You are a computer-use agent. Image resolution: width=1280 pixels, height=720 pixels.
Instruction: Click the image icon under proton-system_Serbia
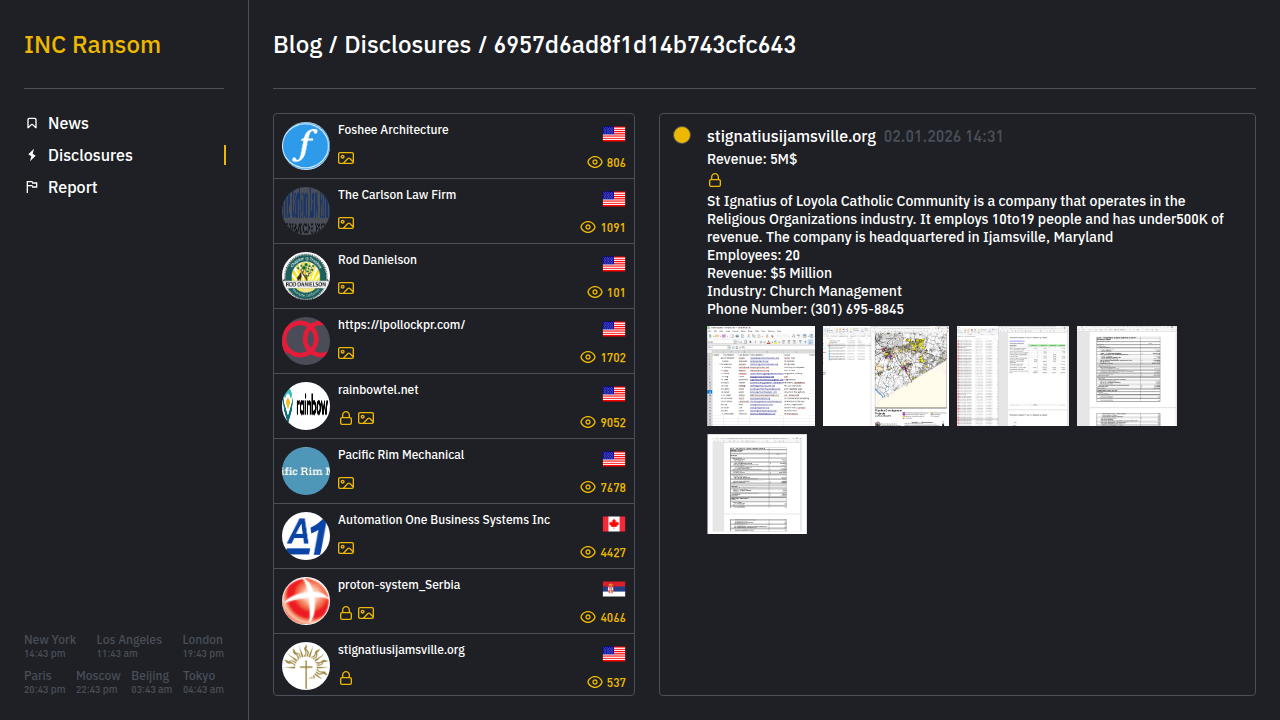(x=366, y=613)
